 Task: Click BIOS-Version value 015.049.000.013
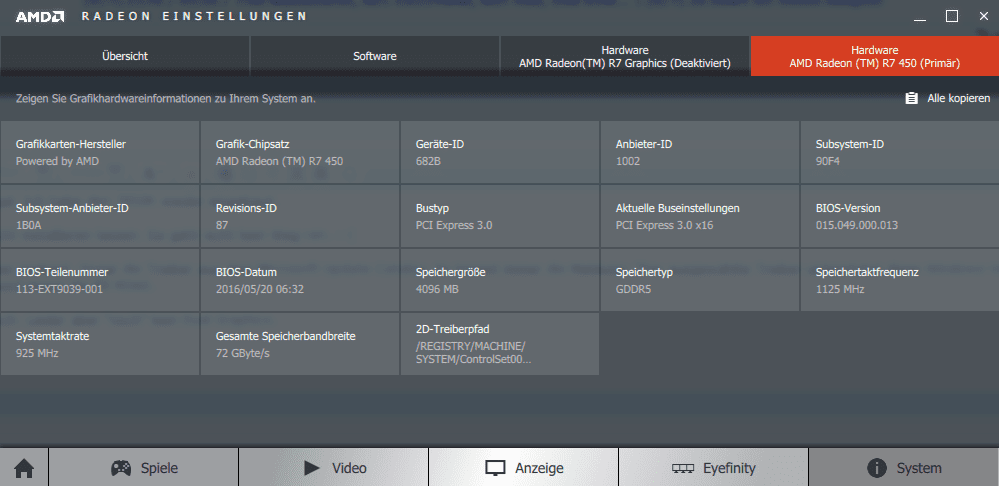857,225
